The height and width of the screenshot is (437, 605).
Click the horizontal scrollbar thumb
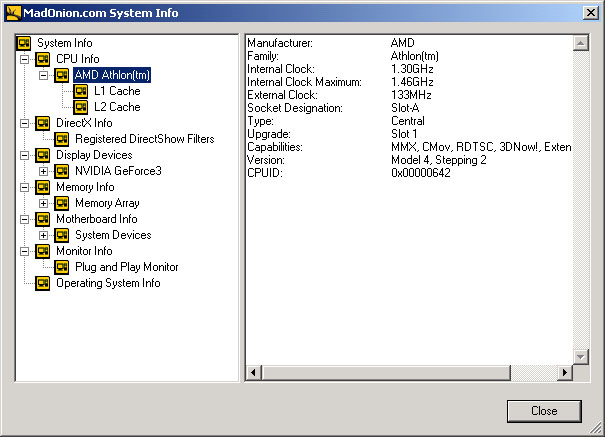pos(386,373)
